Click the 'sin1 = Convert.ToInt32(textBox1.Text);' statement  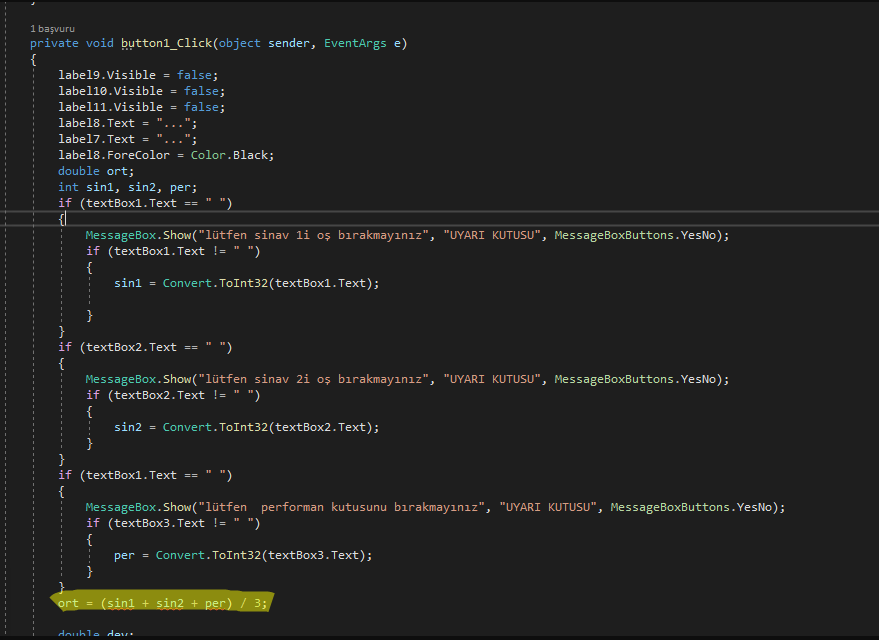[247, 283]
